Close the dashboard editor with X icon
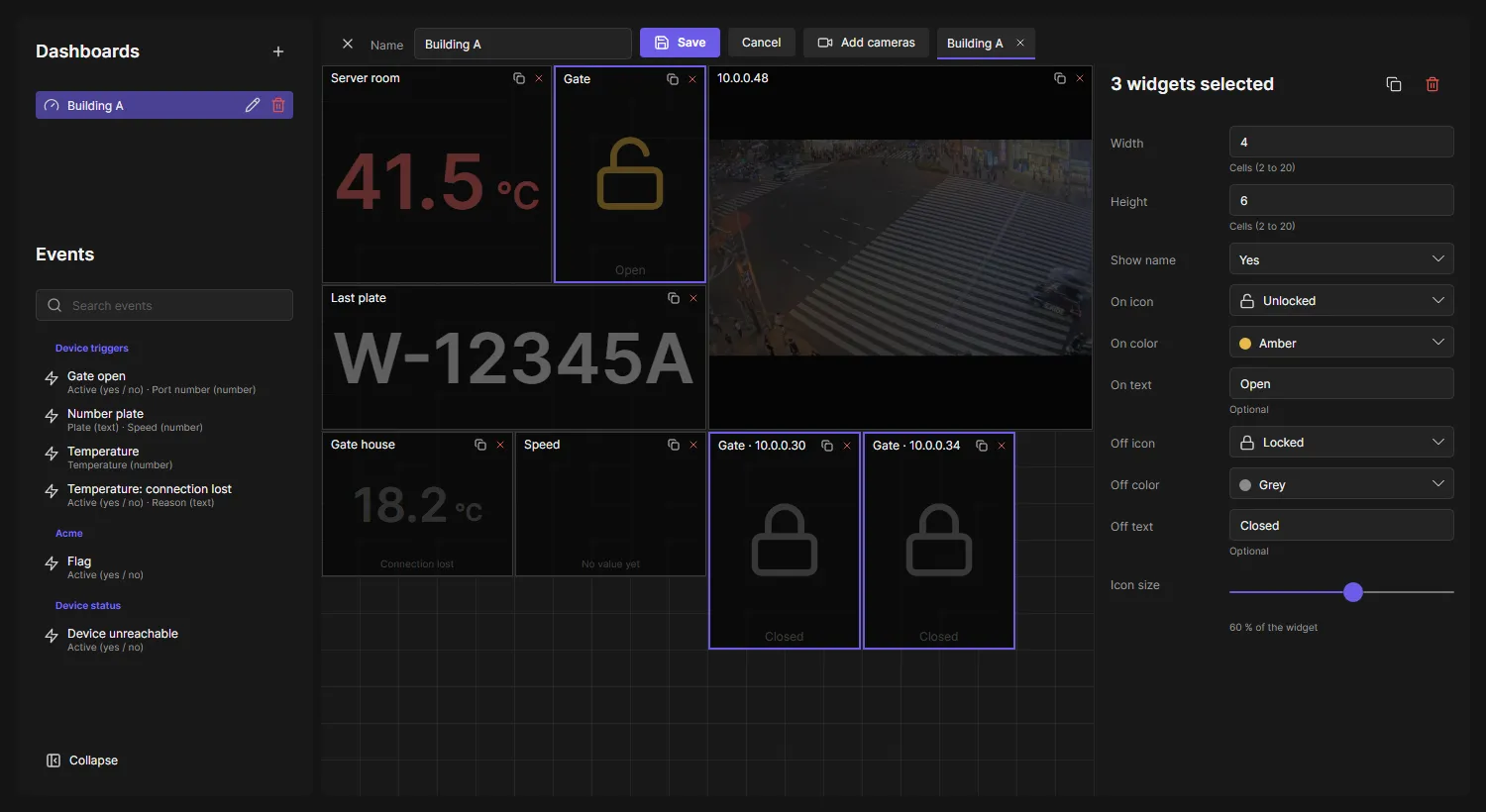 [348, 44]
